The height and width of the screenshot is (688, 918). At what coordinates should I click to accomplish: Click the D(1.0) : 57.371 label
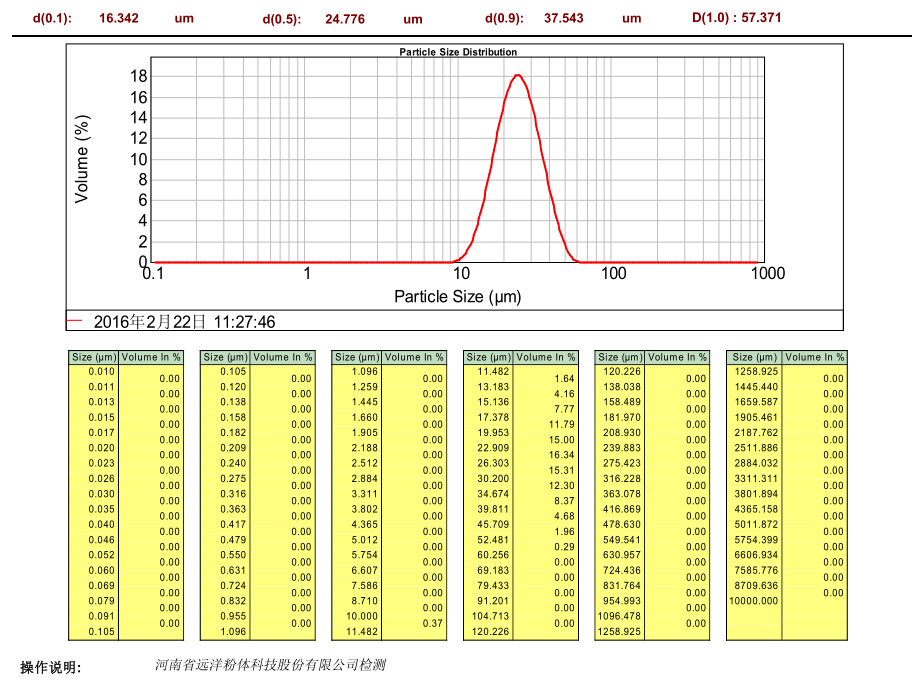click(x=737, y=18)
